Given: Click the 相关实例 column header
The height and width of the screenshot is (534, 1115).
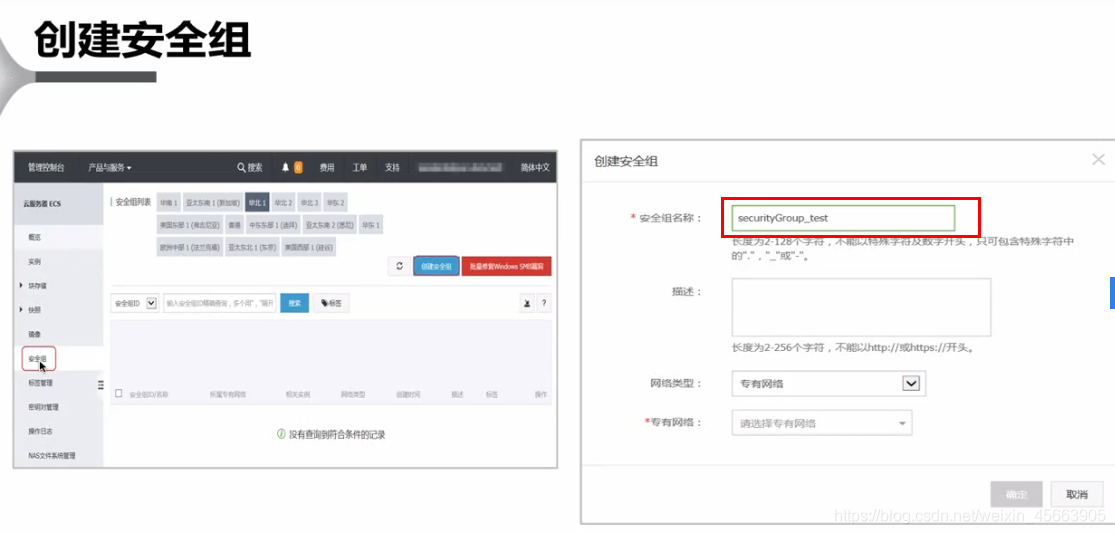Looking at the screenshot, I should pyautogui.click(x=297, y=394).
